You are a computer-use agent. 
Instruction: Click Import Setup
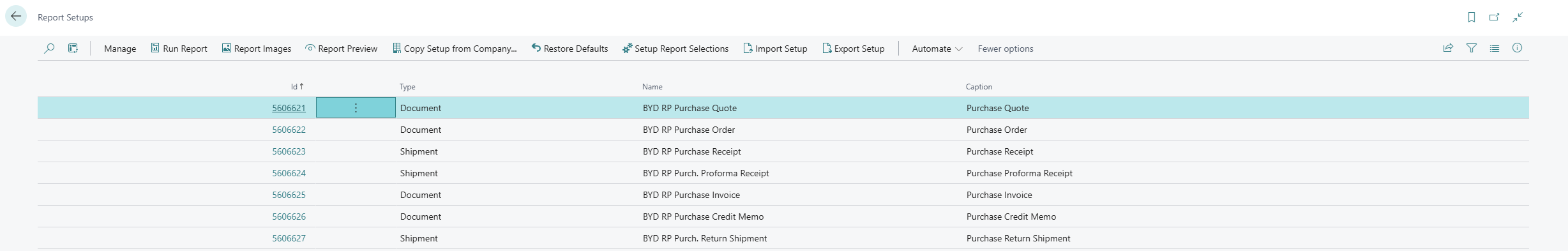[x=776, y=49]
